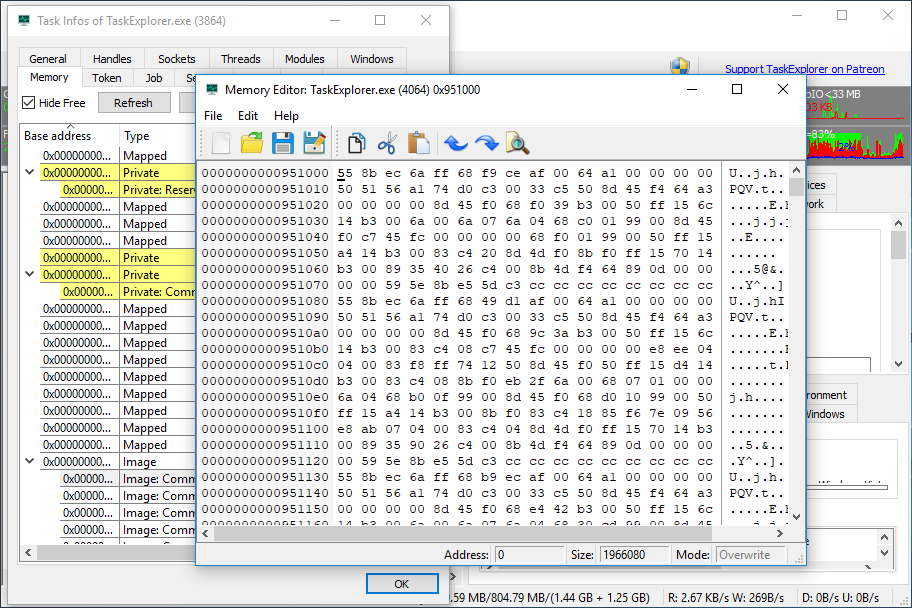The image size is (912, 608).
Task: Select the Job tab
Action: 154,78
